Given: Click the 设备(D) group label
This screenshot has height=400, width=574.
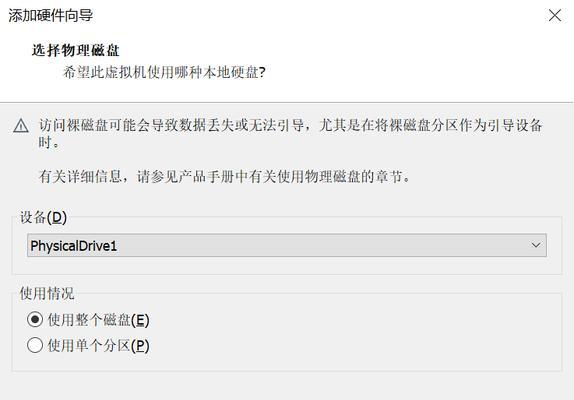Looking at the screenshot, I should coord(43,217).
